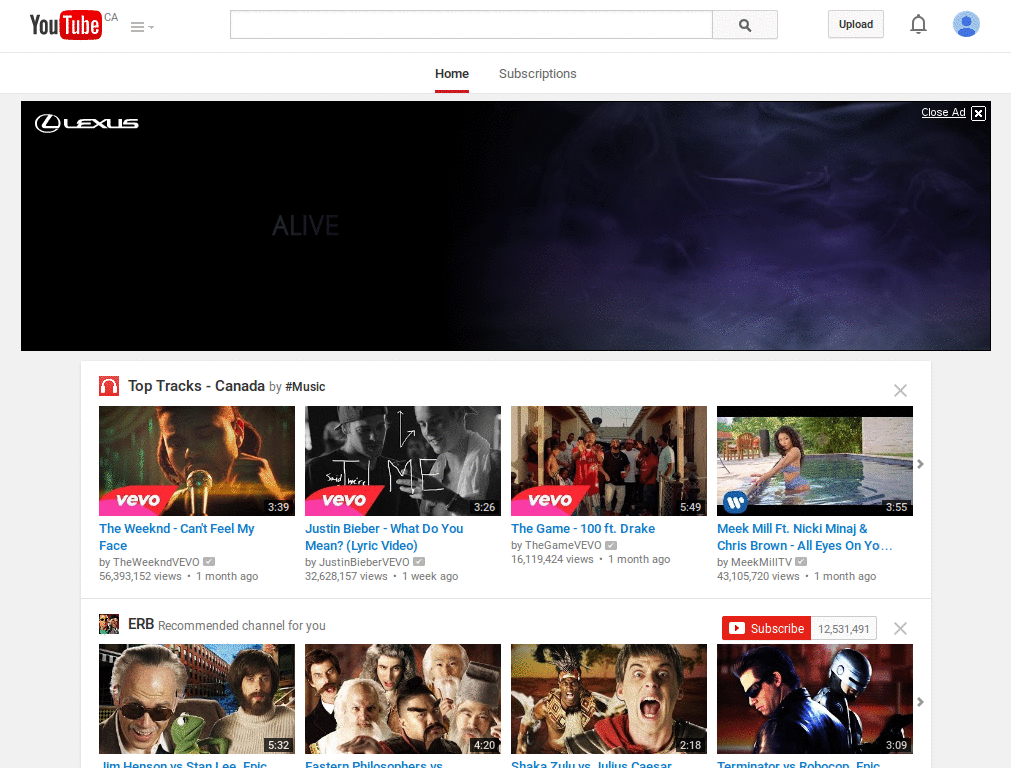The width and height of the screenshot is (1024, 768).
Task: Click verified badge beside JustinBieberVEVO
Action: (419, 562)
